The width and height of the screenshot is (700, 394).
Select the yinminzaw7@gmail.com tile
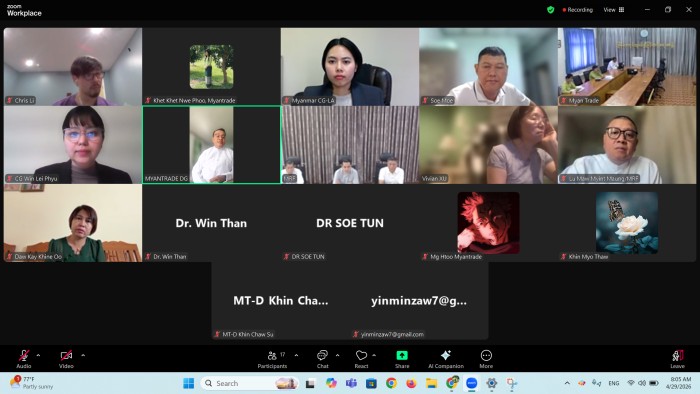click(x=419, y=301)
